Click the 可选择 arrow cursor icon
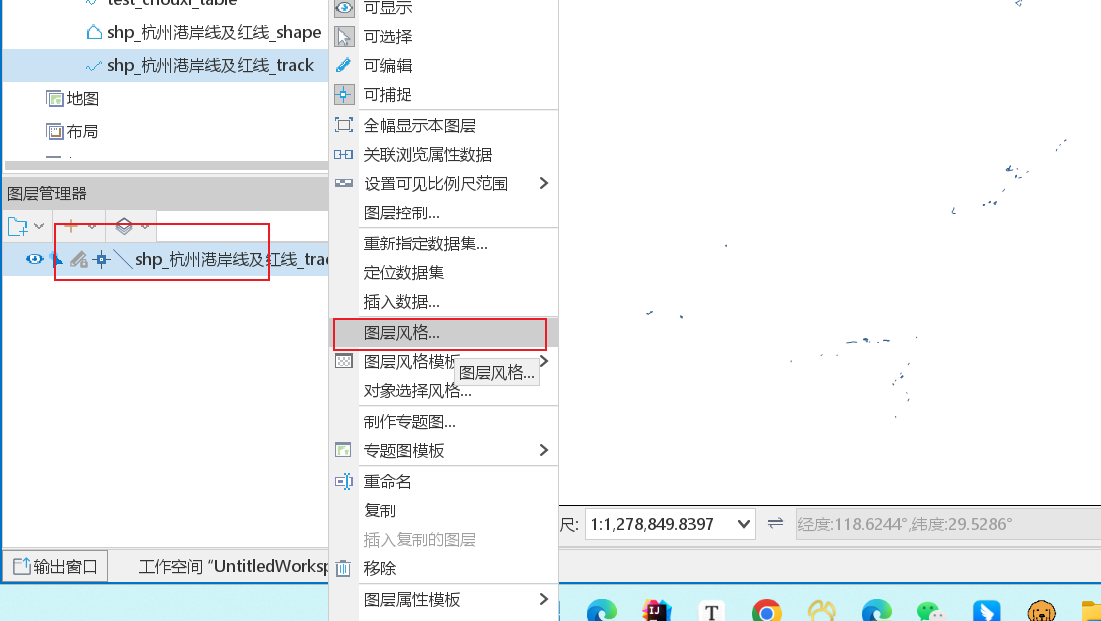The image size is (1101, 621). tap(344, 37)
